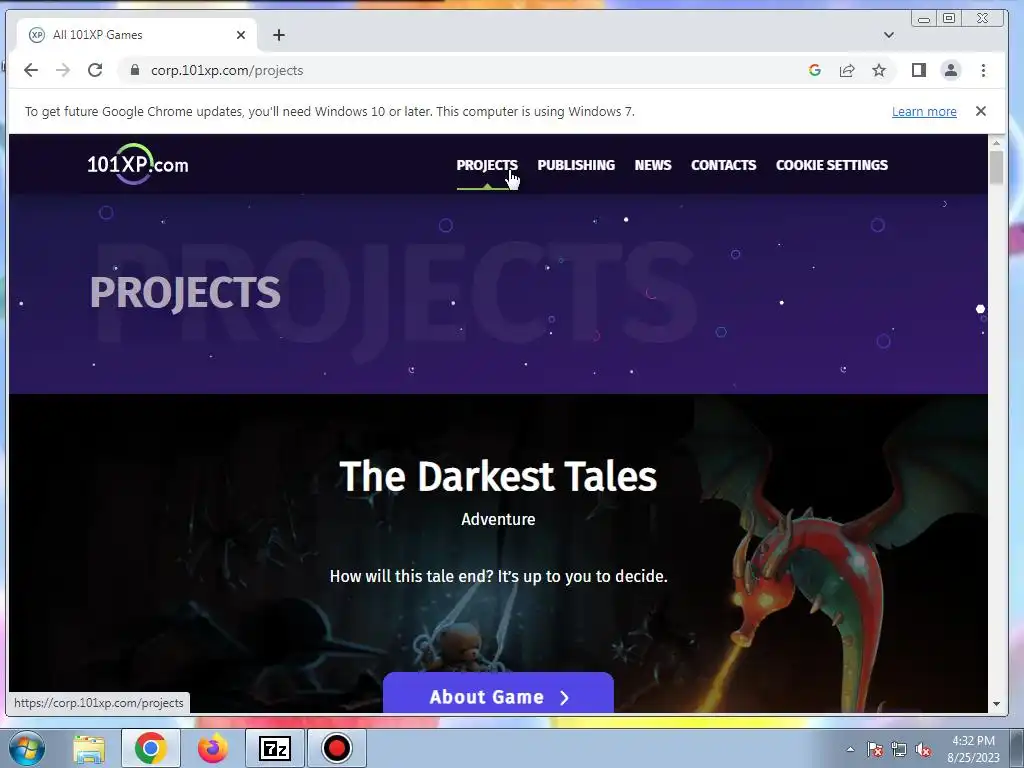The height and width of the screenshot is (768, 1024).
Task: Open the Chrome profile avatar
Action: pyautogui.click(x=951, y=71)
